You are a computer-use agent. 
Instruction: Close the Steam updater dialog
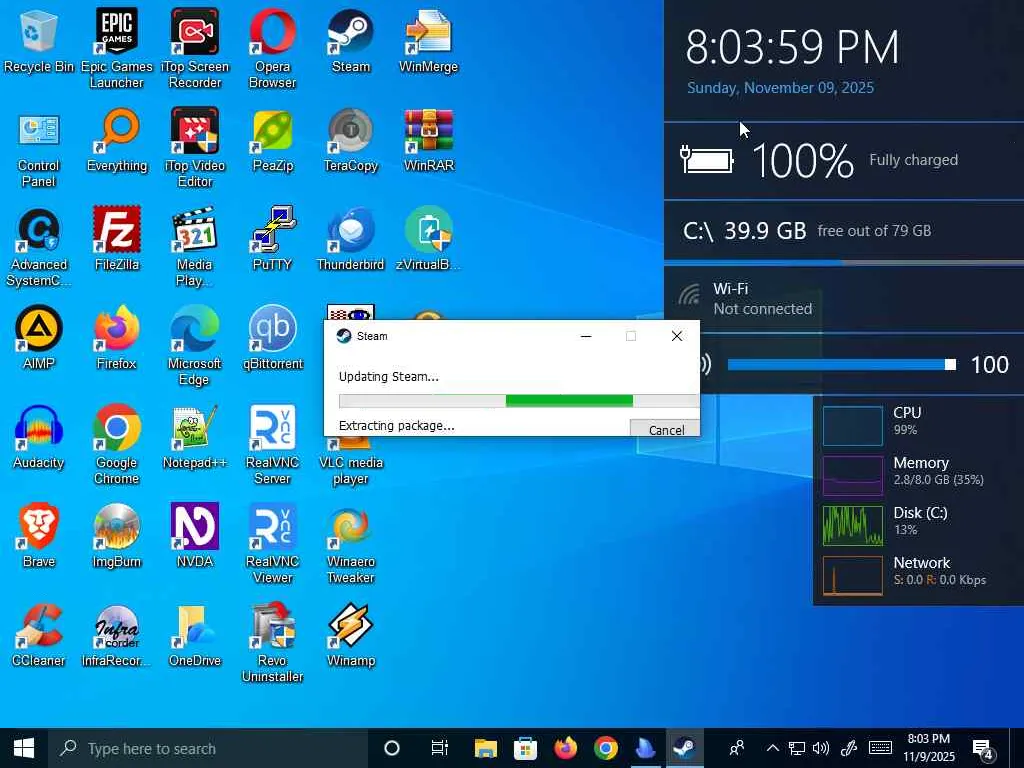click(677, 336)
